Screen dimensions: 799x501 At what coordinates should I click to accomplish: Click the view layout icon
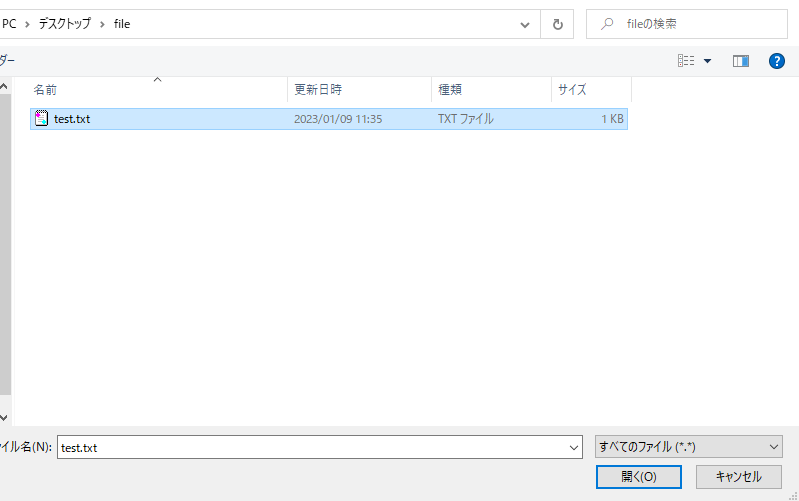(x=686, y=61)
